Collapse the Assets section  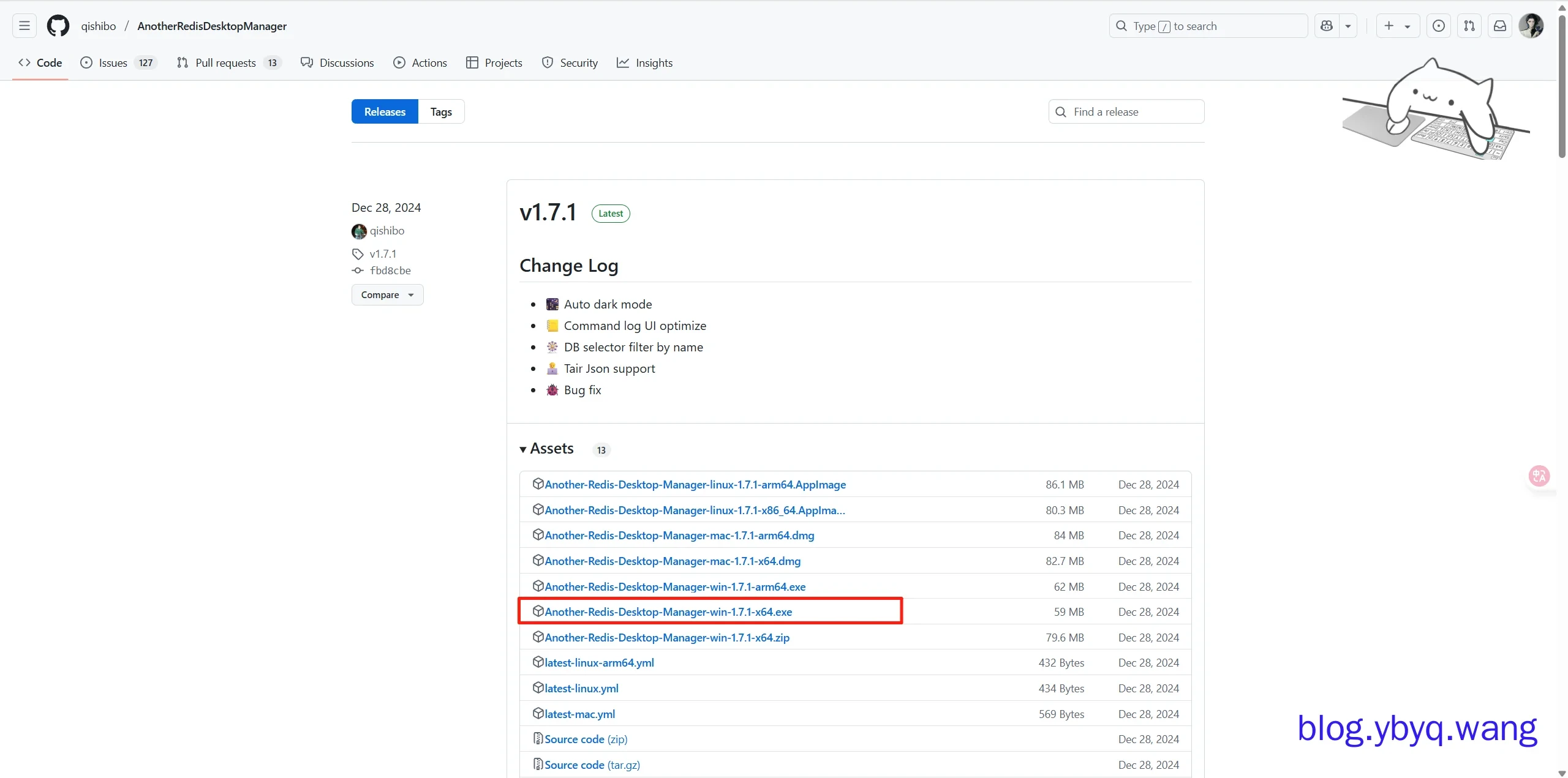[547, 449]
